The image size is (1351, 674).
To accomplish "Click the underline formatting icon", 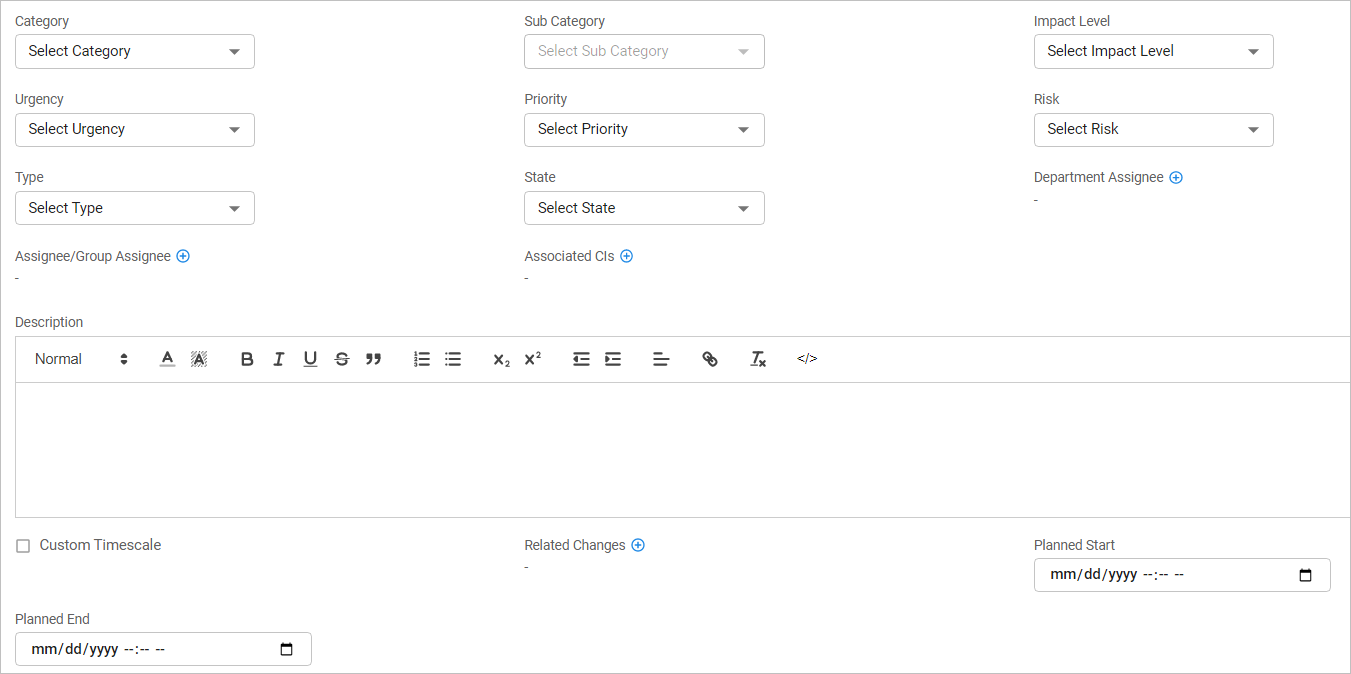I will point(310,359).
